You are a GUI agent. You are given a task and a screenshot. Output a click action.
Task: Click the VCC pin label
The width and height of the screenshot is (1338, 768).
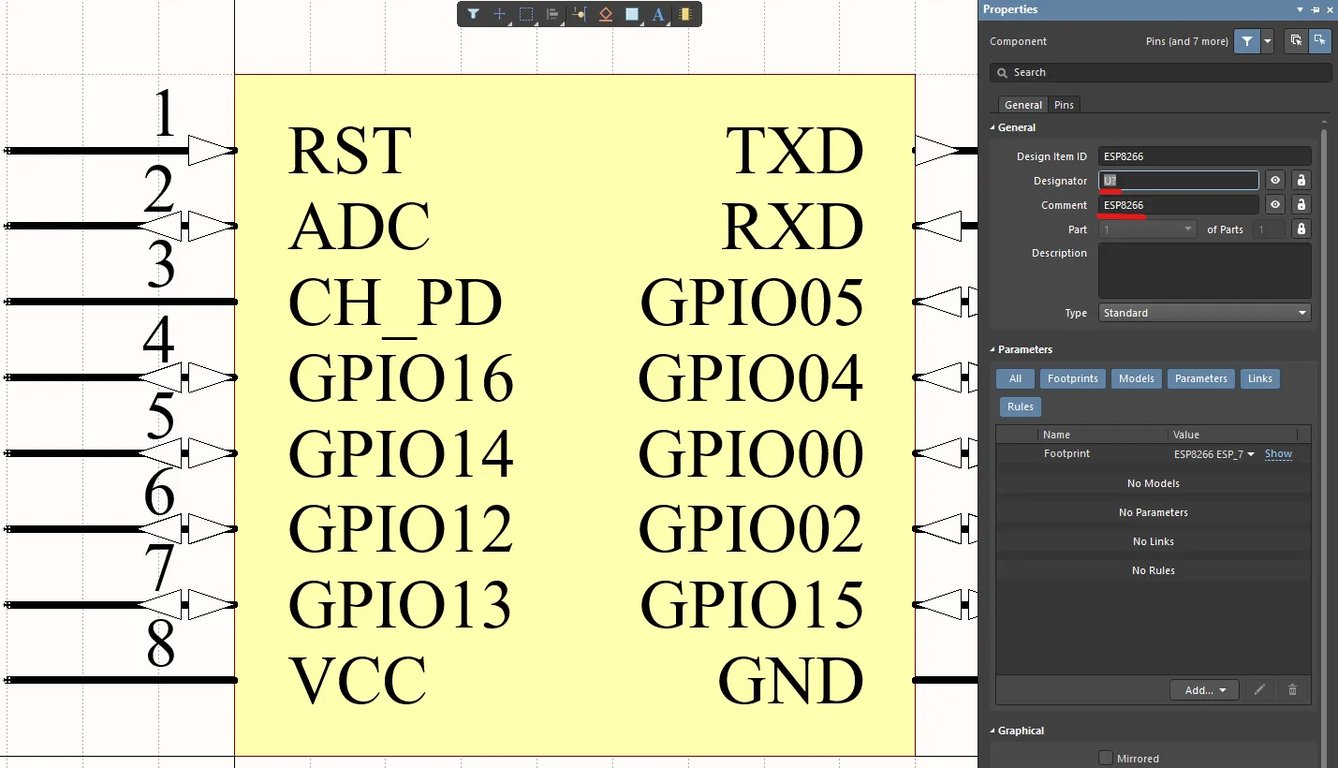coord(357,681)
